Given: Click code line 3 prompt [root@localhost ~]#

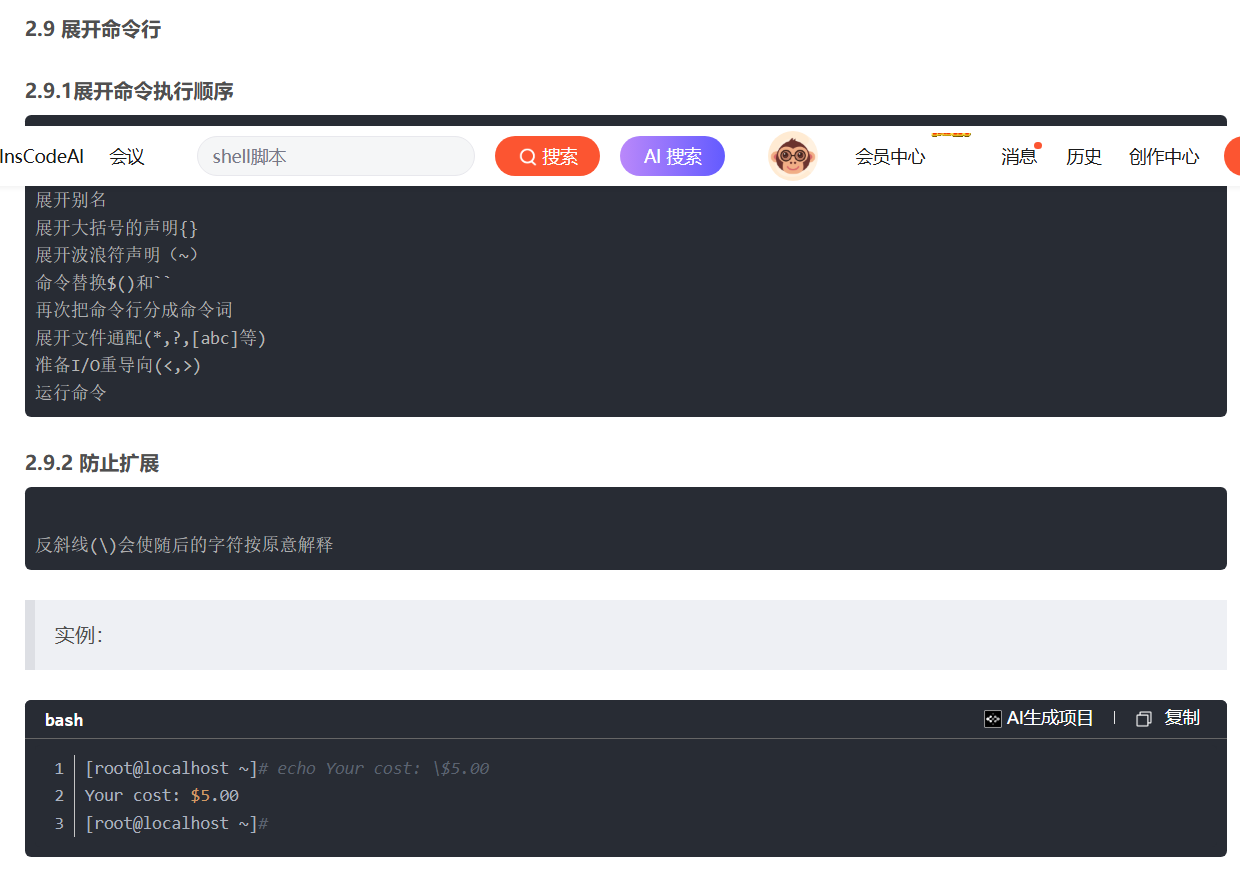Looking at the screenshot, I should [177, 823].
